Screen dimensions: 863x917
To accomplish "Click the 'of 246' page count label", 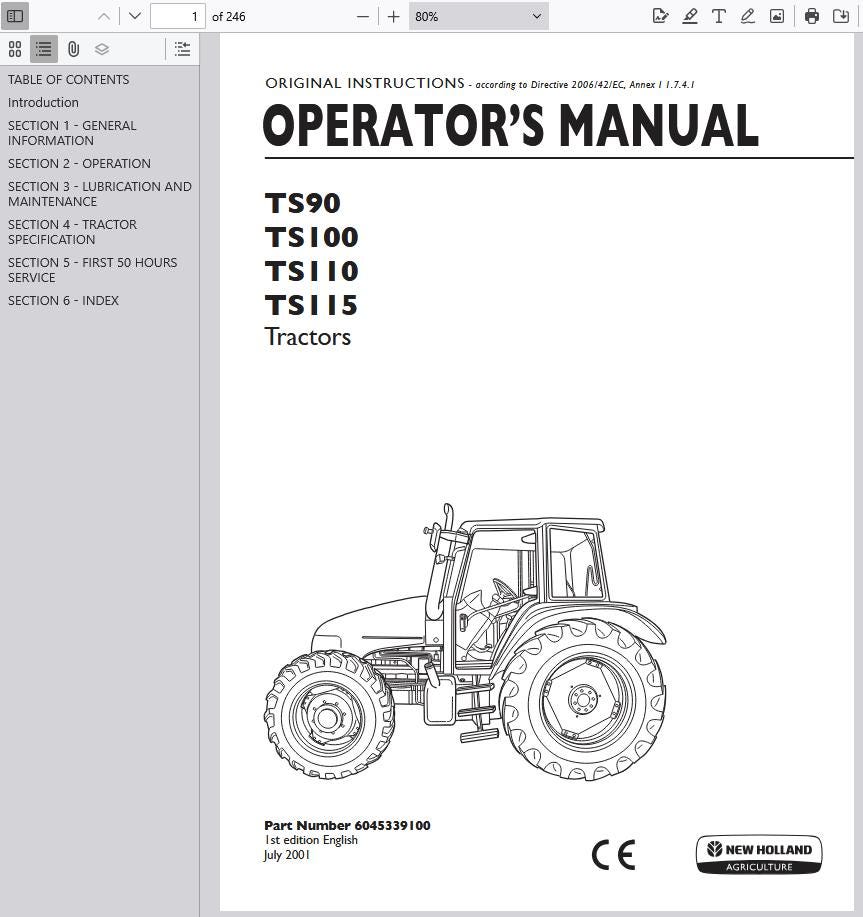I will (x=229, y=16).
